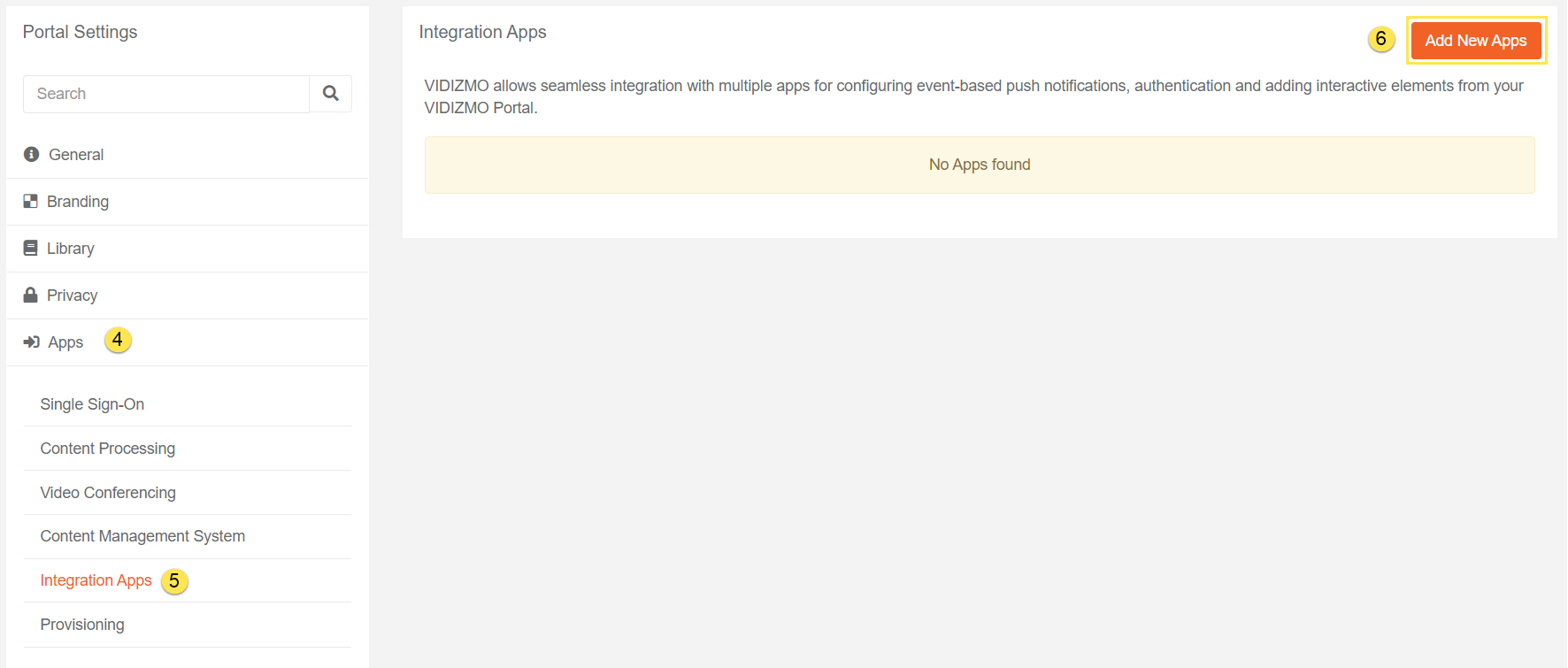Click the General info circle icon
The height and width of the screenshot is (668, 1568).
coord(32,154)
